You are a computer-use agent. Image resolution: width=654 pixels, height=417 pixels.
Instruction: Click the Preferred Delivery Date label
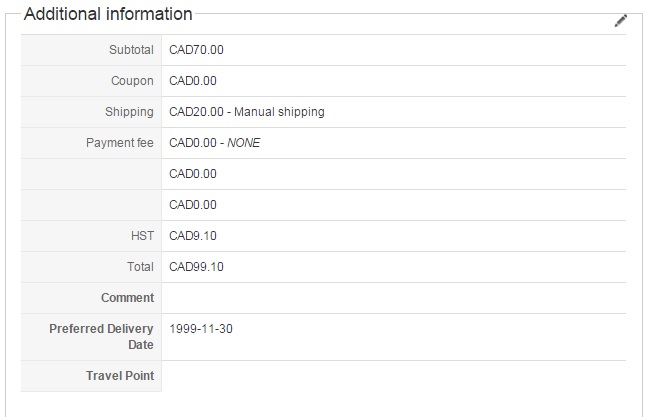[x=101, y=336]
